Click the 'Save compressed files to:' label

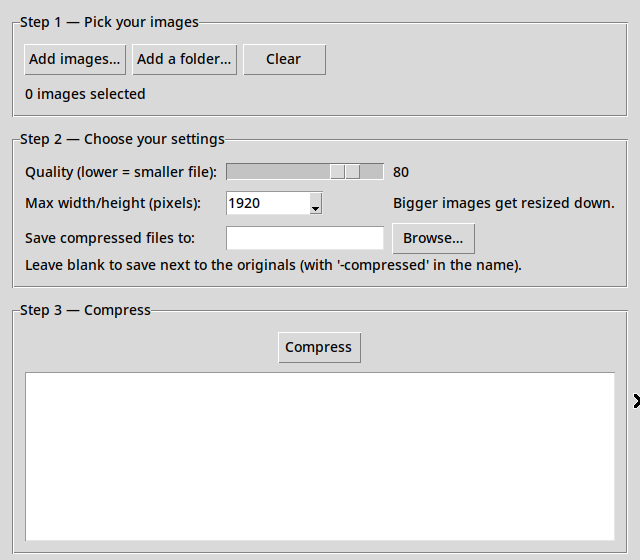pos(110,238)
